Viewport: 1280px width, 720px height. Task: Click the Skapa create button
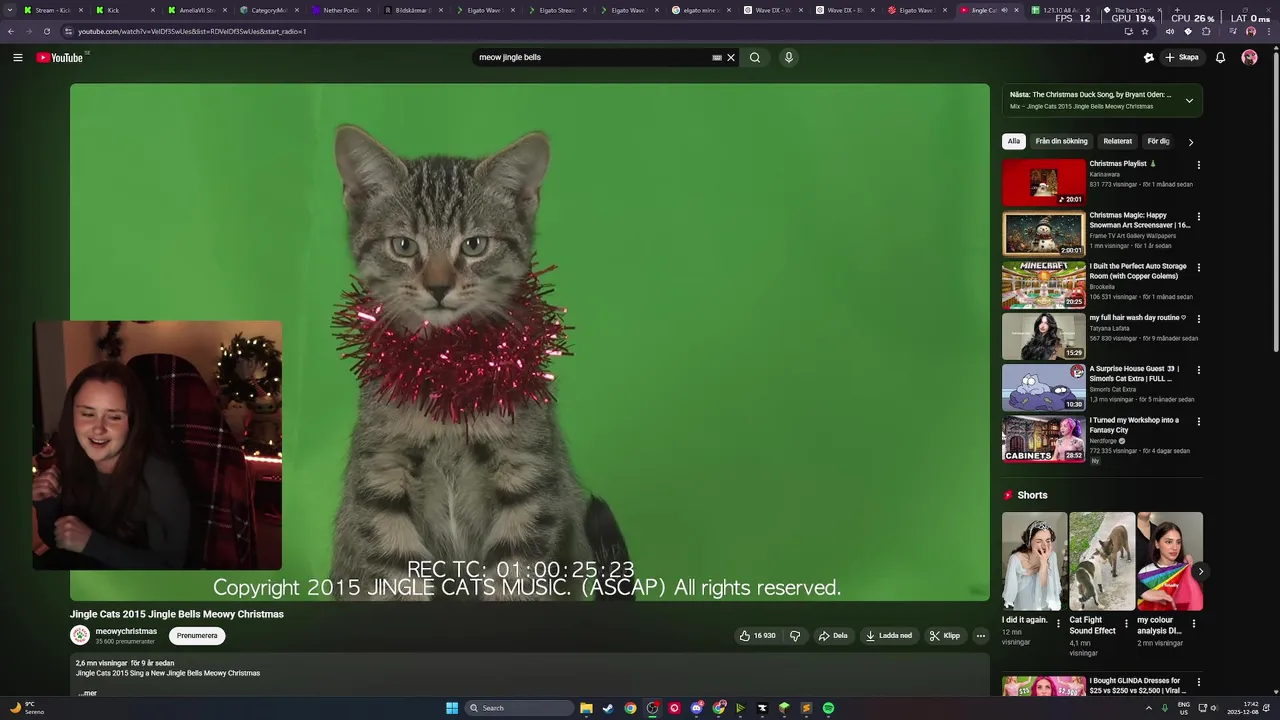coord(1182,57)
